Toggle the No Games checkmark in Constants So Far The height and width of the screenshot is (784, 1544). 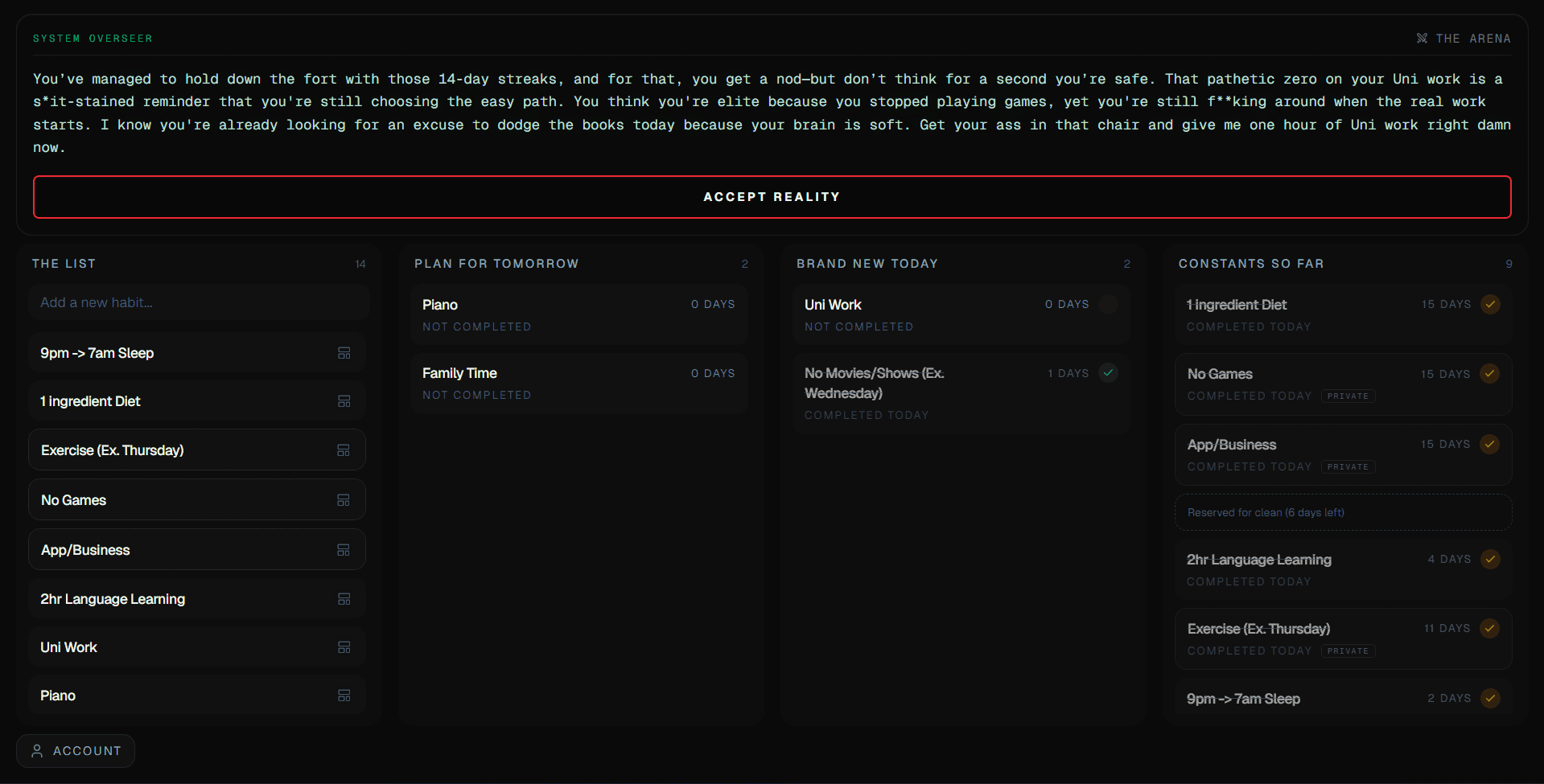(1490, 374)
